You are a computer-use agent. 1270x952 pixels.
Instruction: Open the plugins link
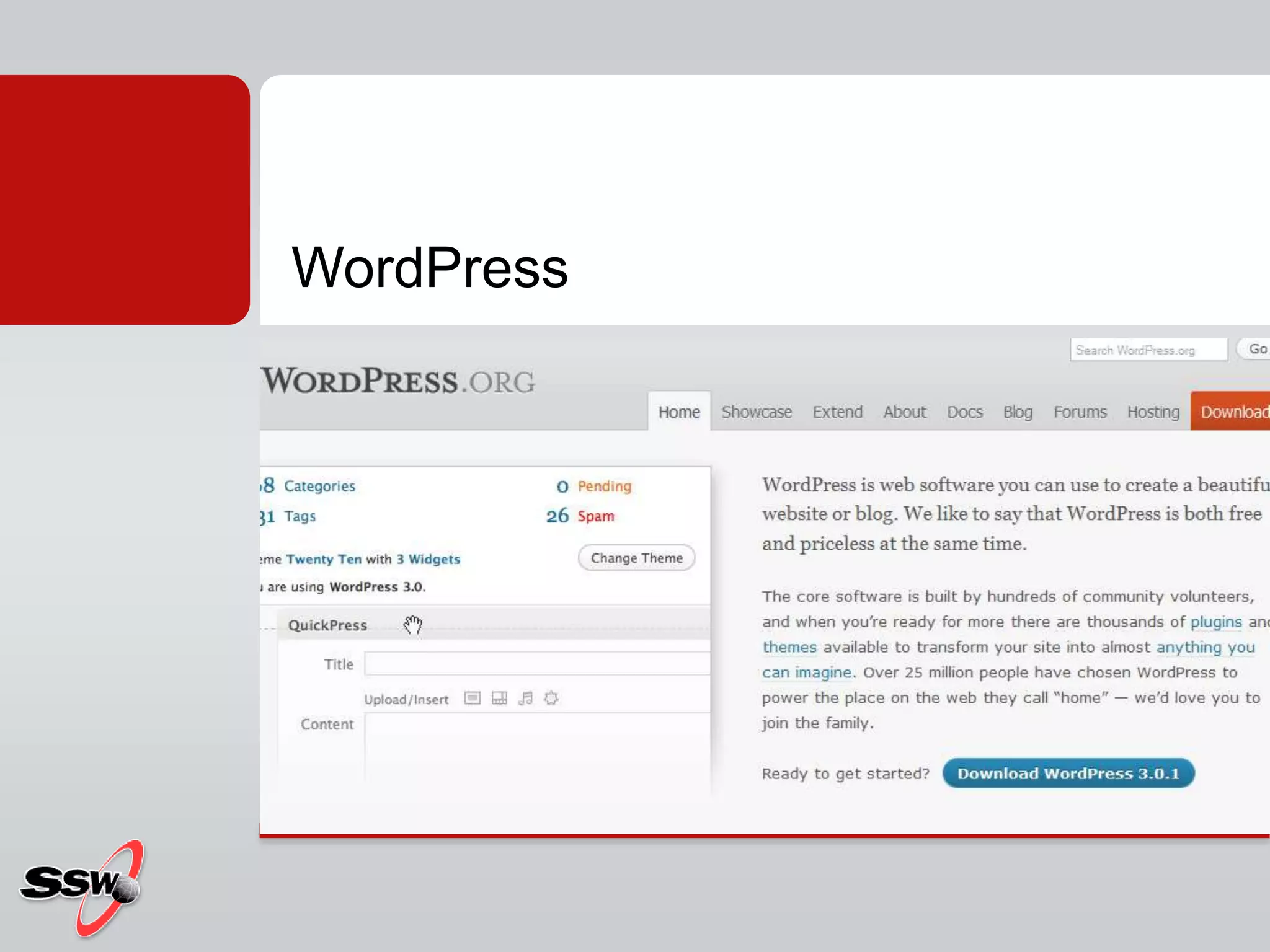tap(1216, 622)
